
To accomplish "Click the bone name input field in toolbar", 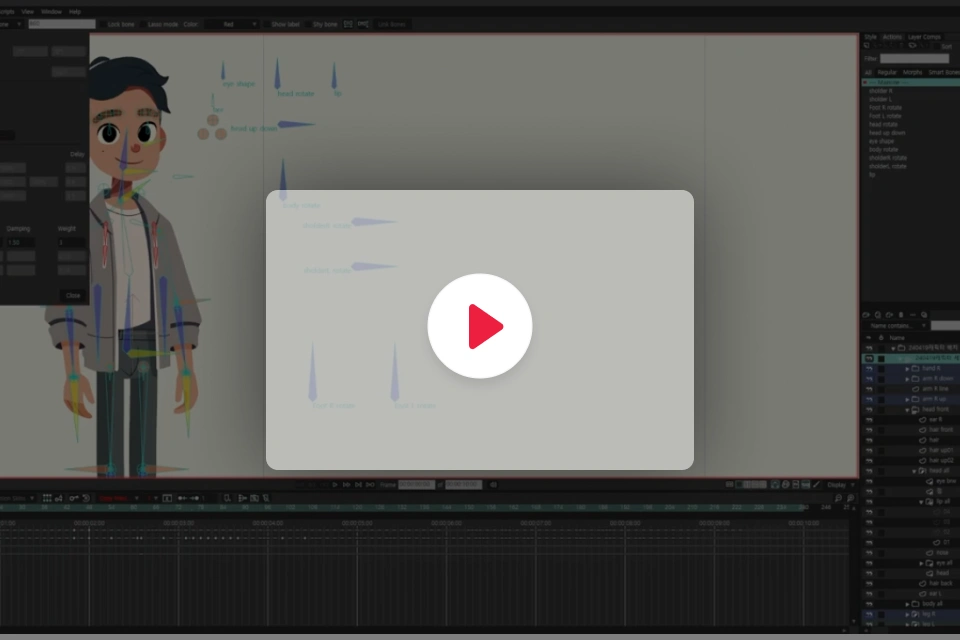I will coord(62,24).
